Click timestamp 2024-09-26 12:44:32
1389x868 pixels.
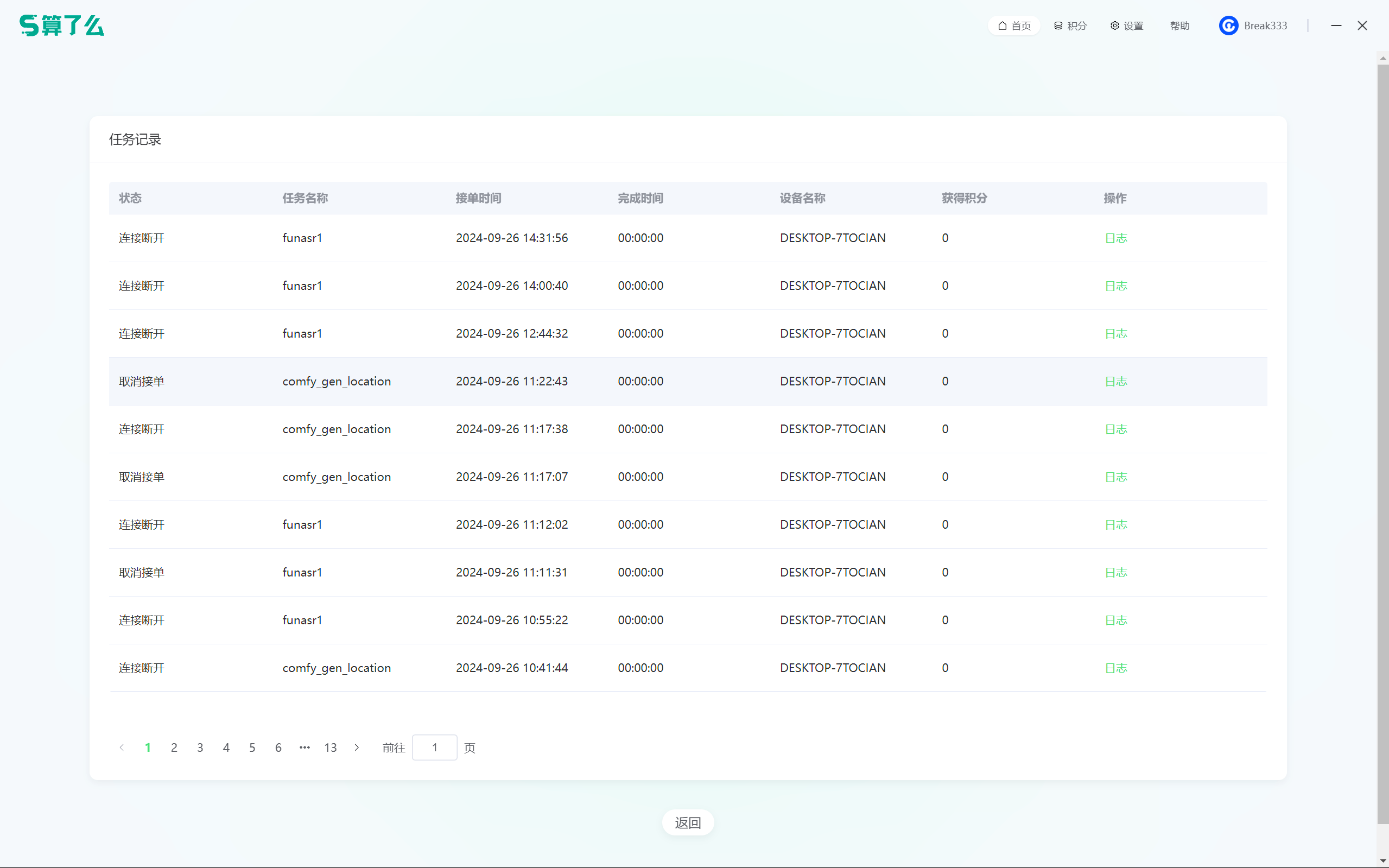[x=512, y=333]
